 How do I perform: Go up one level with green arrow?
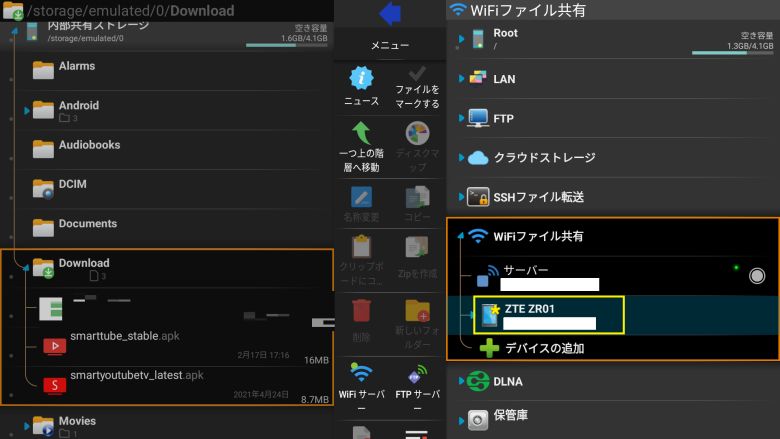(361, 133)
